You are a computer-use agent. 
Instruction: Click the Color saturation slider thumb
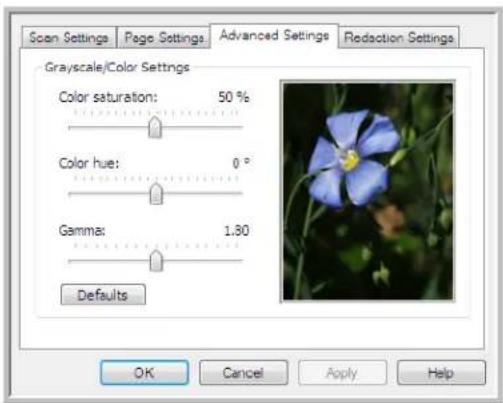tap(155, 127)
